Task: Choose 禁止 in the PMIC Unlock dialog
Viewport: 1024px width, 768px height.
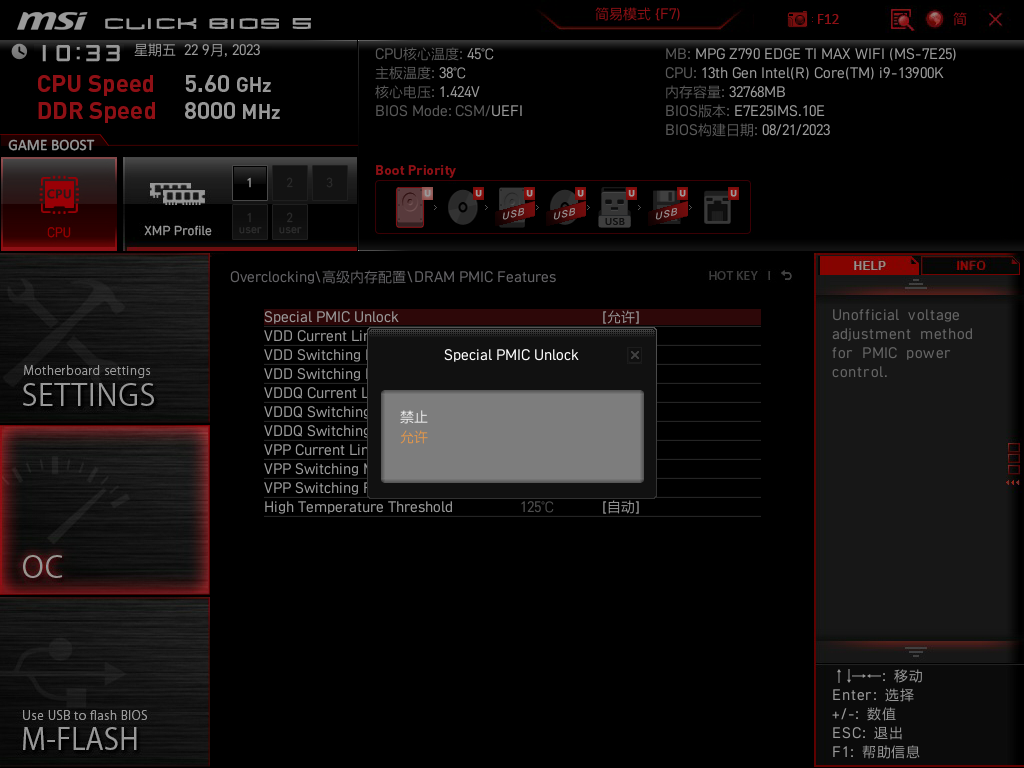Action: (x=413, y=417)
